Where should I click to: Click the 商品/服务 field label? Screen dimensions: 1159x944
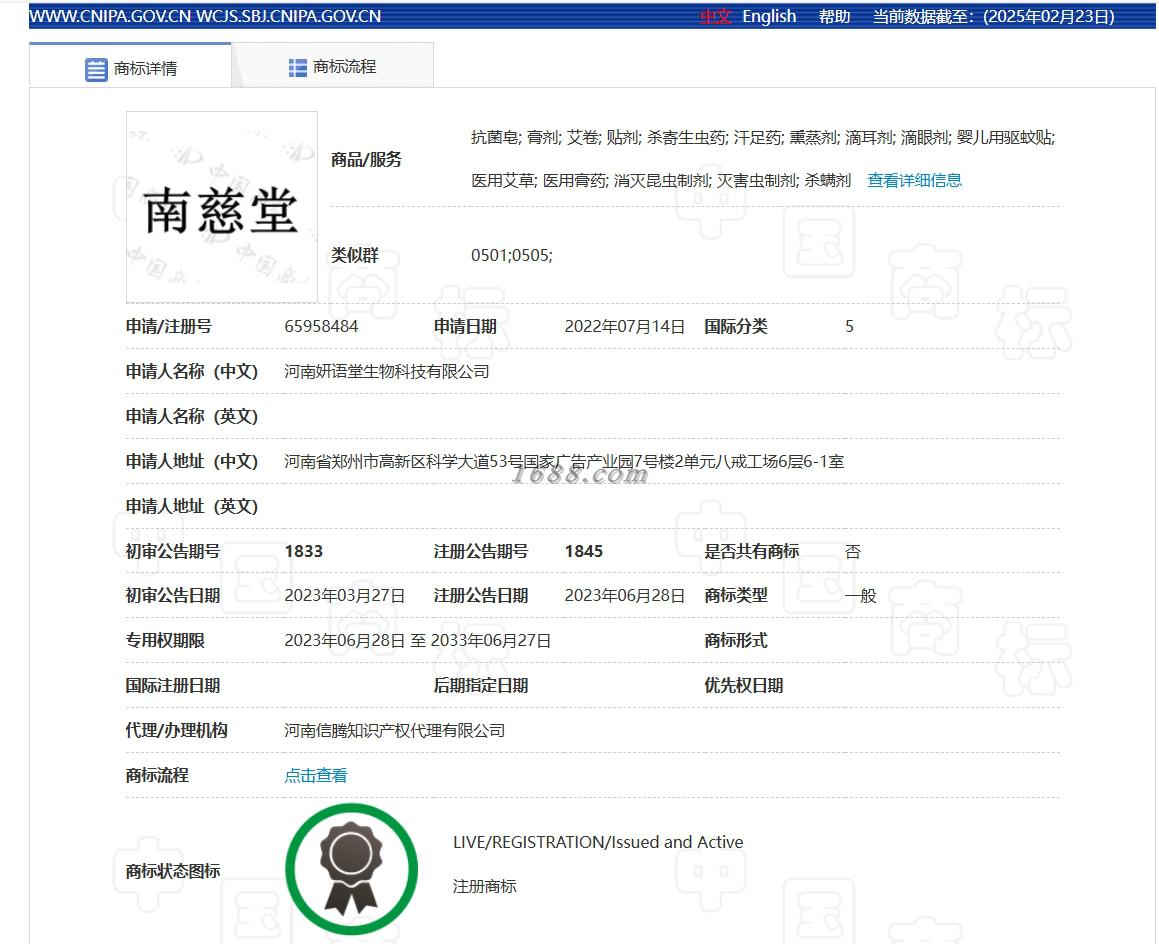[366, 160]
